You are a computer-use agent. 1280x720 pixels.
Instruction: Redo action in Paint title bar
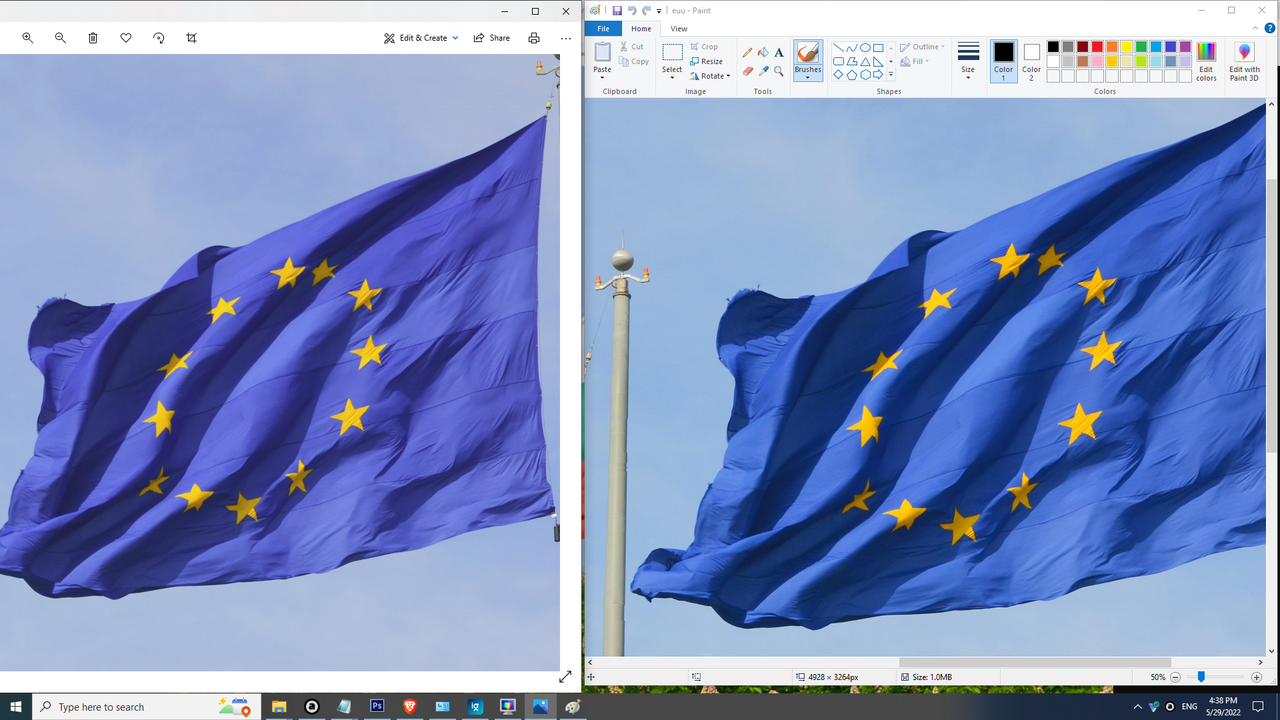click(x=646, y=10)
